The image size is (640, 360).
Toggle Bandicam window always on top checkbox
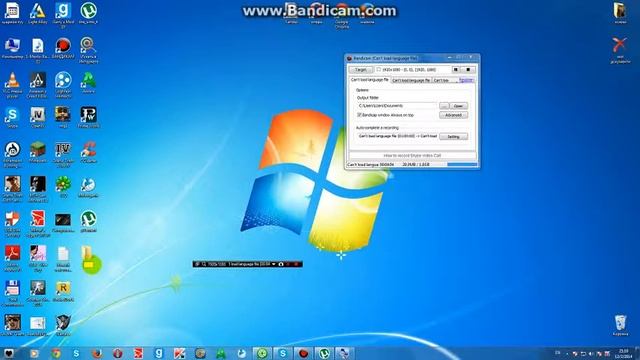360,115
